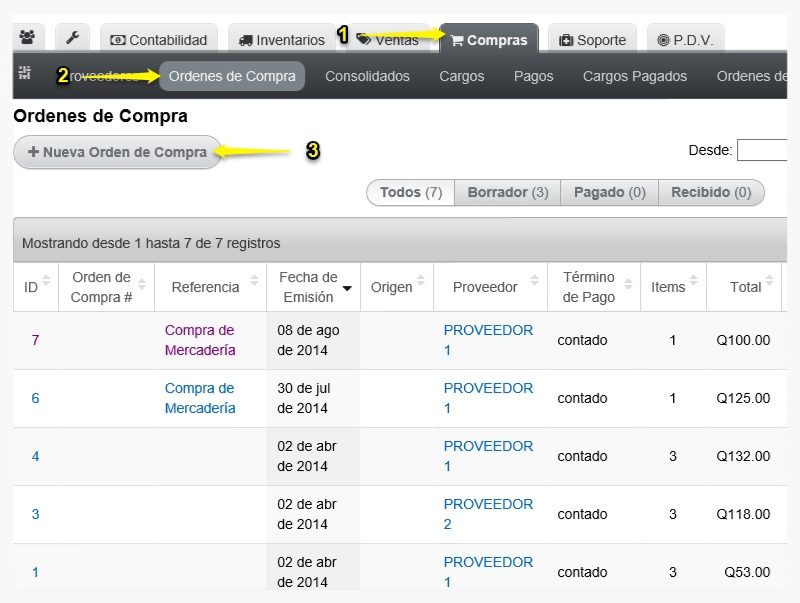Sort by Fecha de Emisión column
The image size is (800, 603).
[x=313, y=287]
